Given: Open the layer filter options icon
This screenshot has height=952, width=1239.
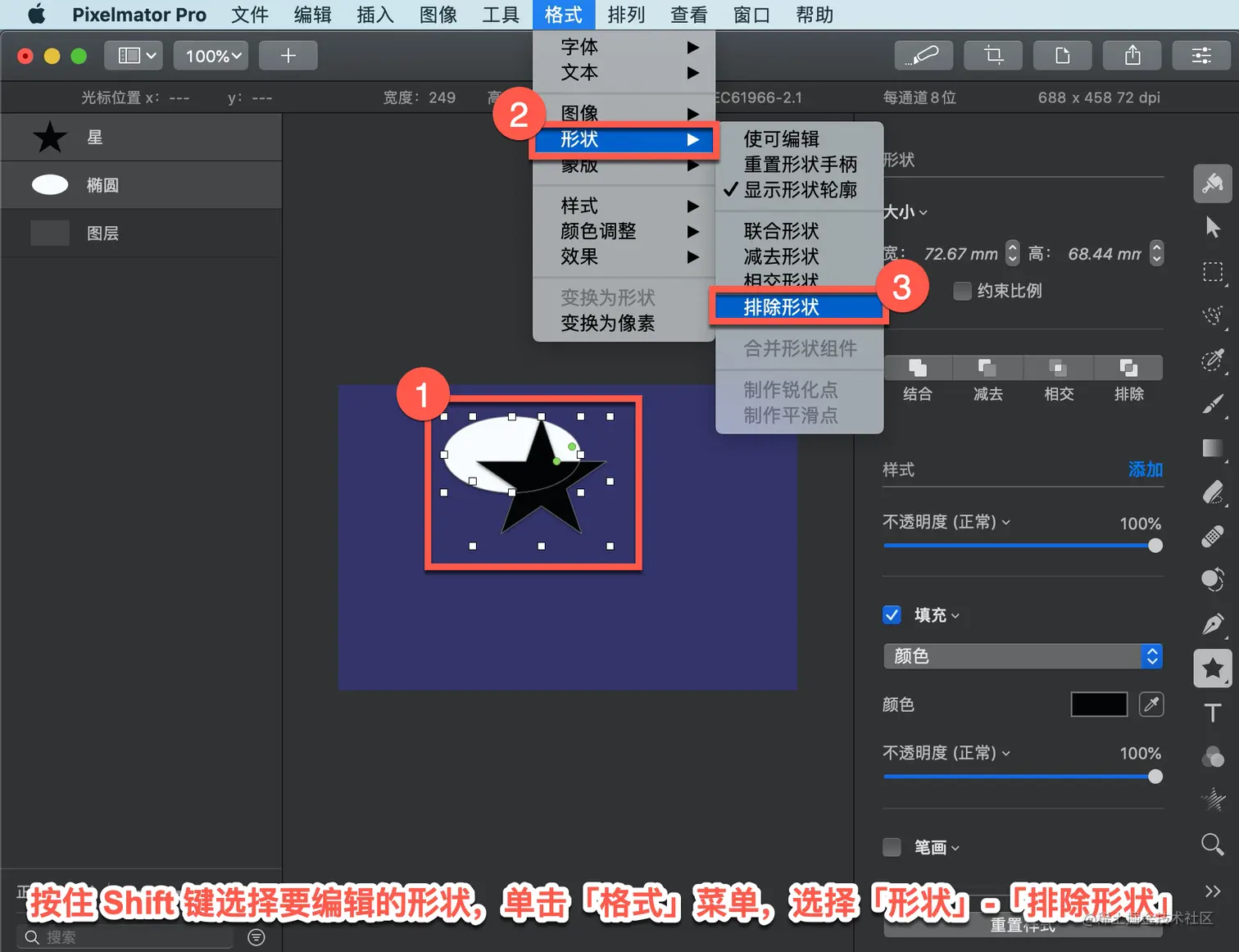Looking at the screenshot, I should pyautogui.click(x=256, y=937).
